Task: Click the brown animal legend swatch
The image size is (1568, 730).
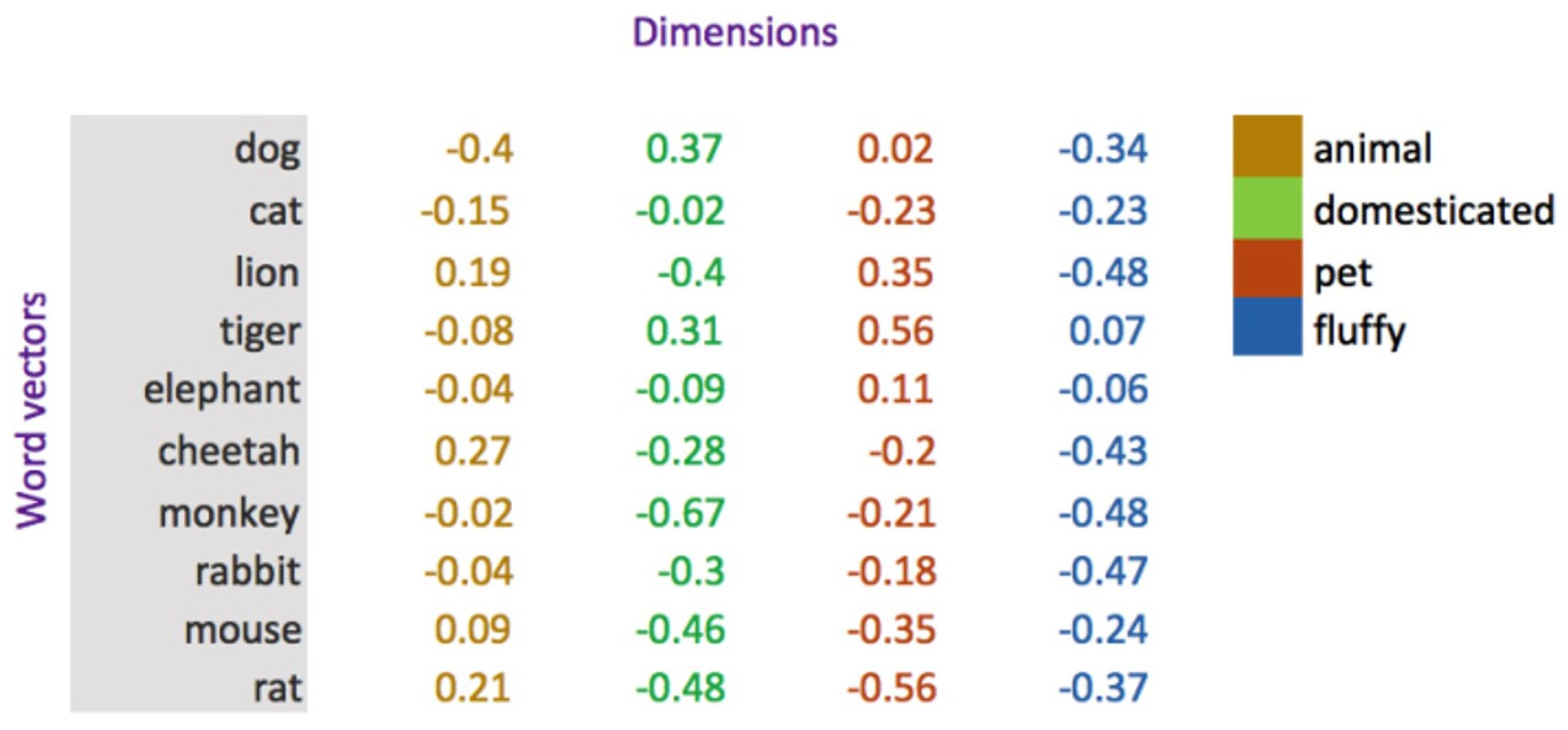Action: pyautogui.click(x=1267, y=146)
